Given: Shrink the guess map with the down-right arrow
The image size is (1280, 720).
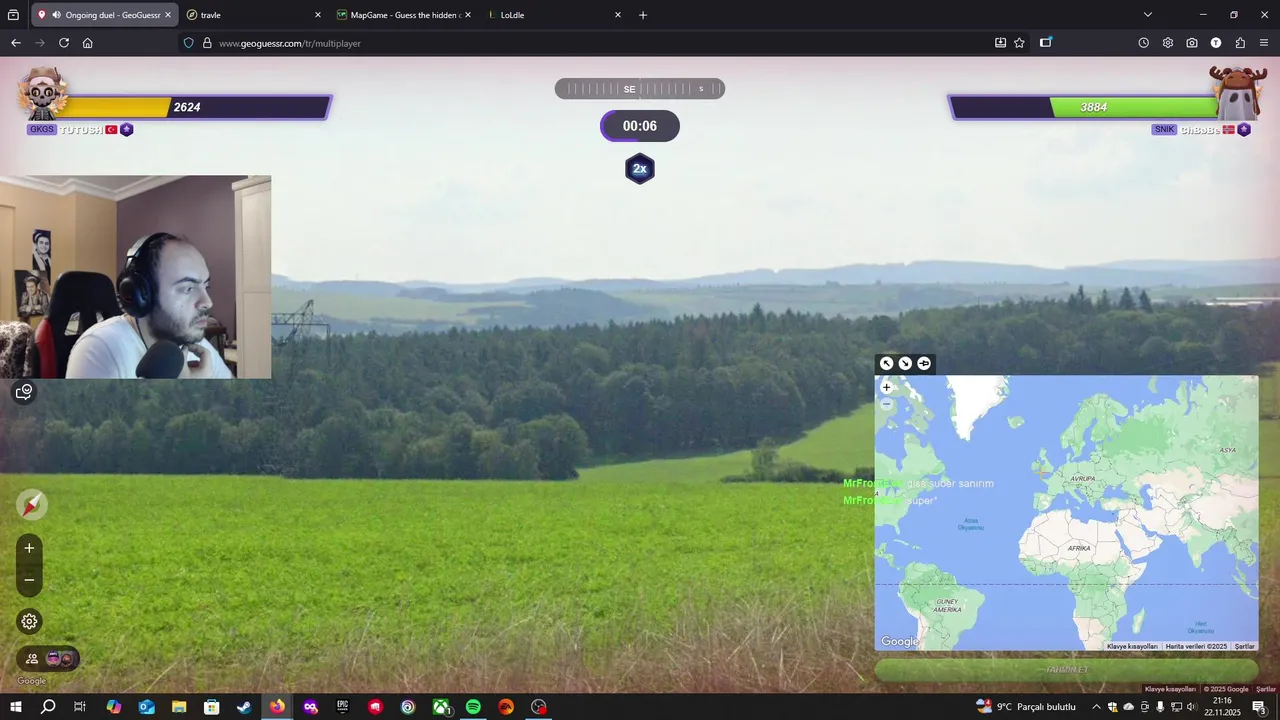Looking at the screenshot, I should 905,363.
